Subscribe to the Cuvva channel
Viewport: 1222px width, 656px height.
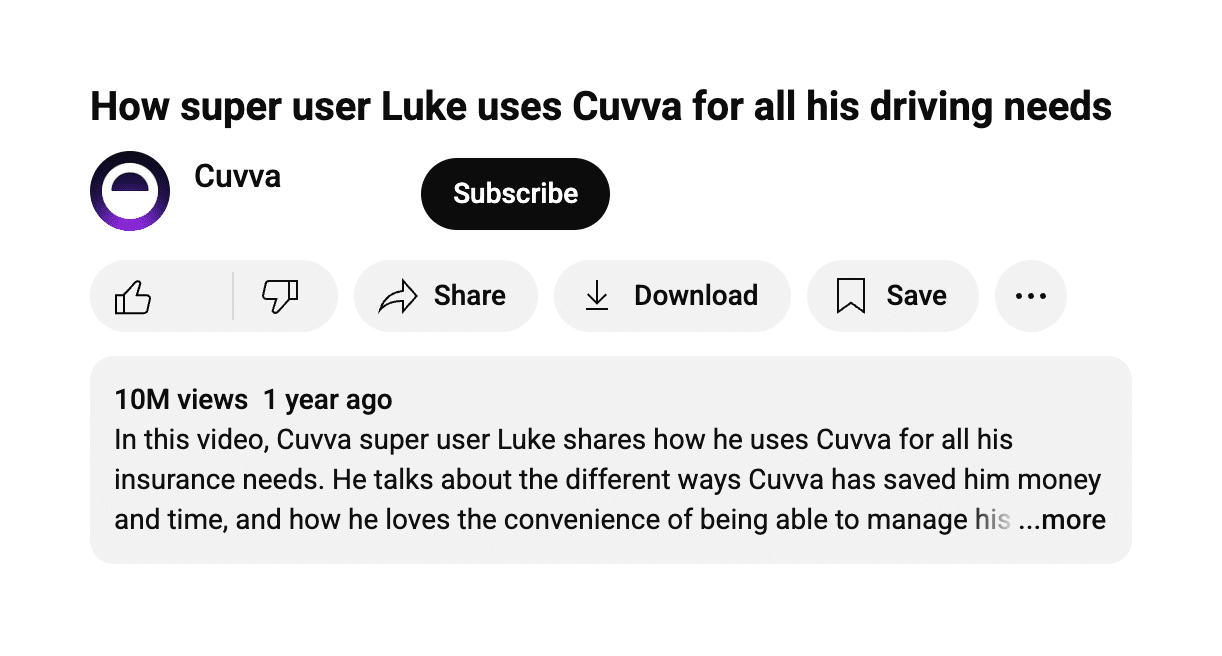tap(515, 193)
